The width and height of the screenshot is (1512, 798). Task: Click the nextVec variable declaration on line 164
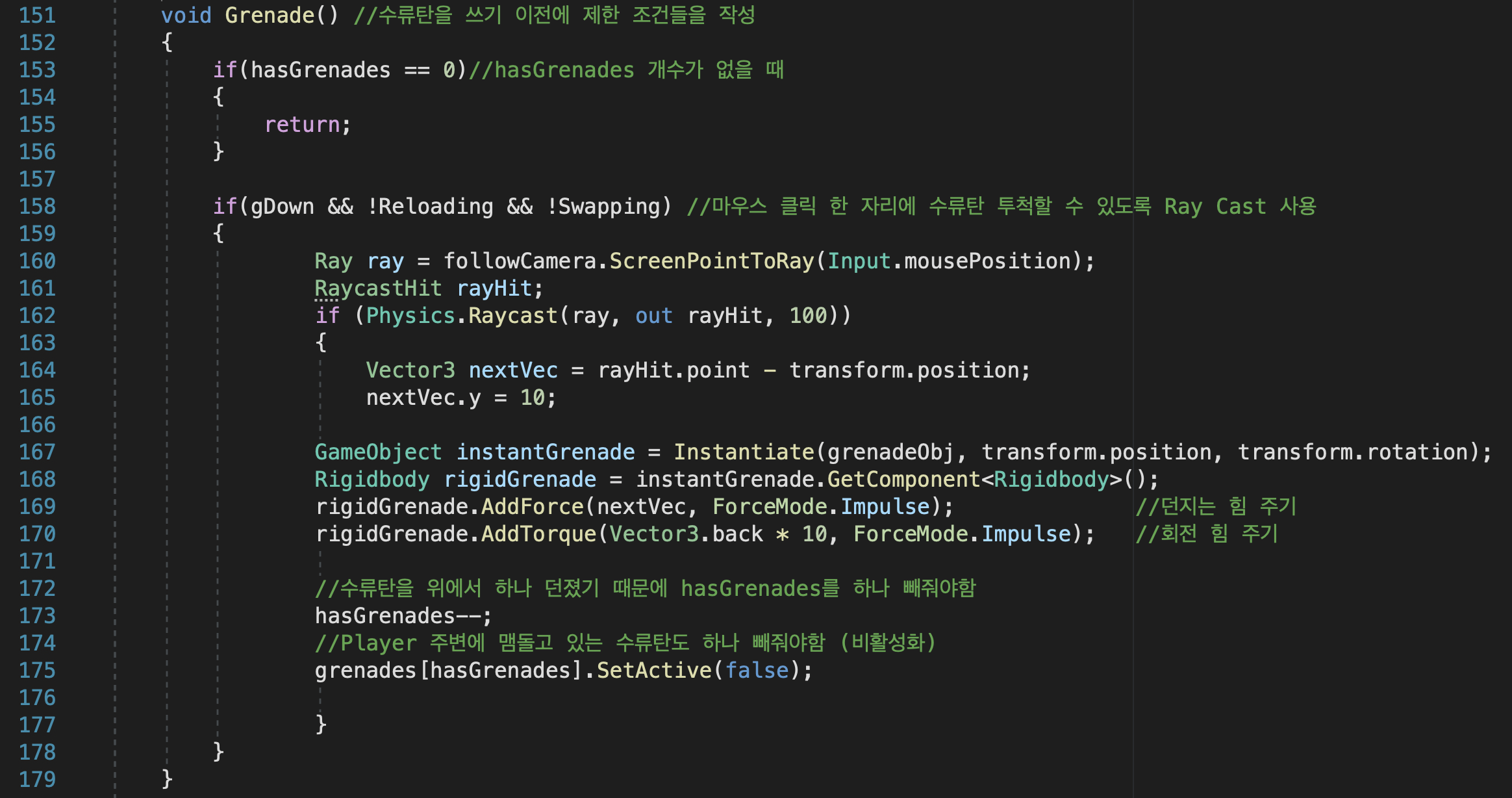(513, 370)
